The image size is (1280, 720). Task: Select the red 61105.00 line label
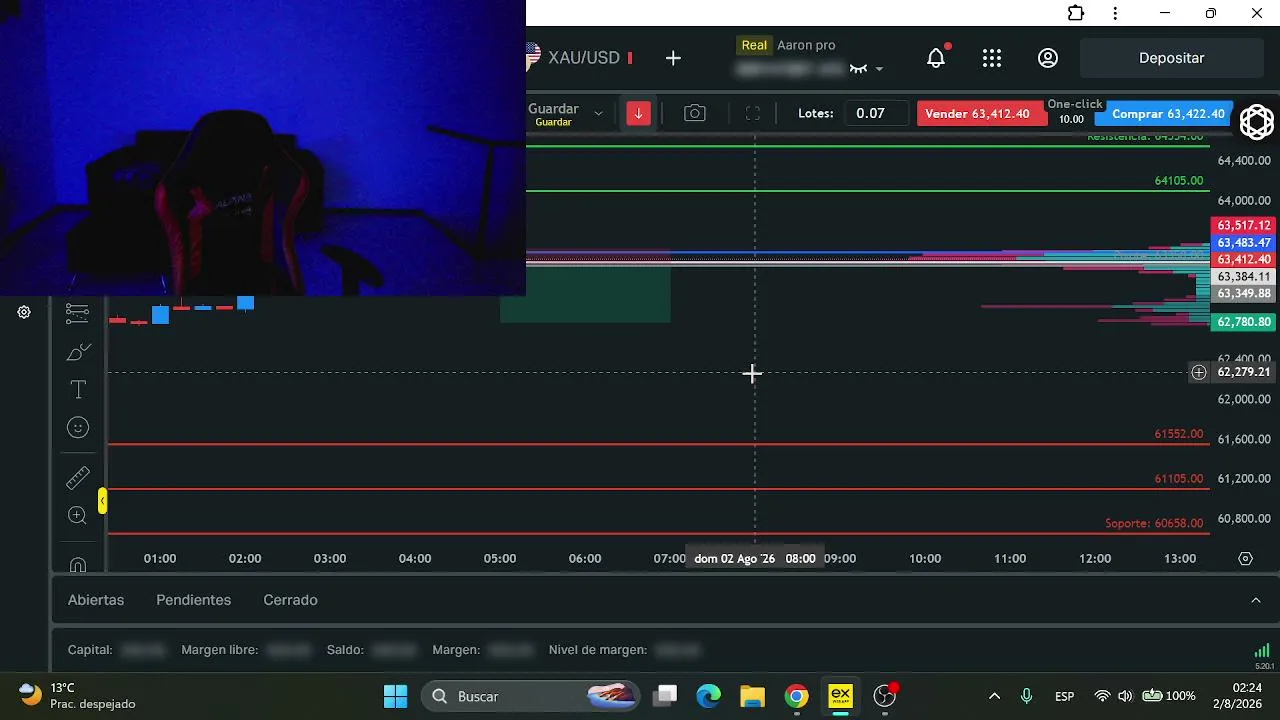(x=1179, y=479)
